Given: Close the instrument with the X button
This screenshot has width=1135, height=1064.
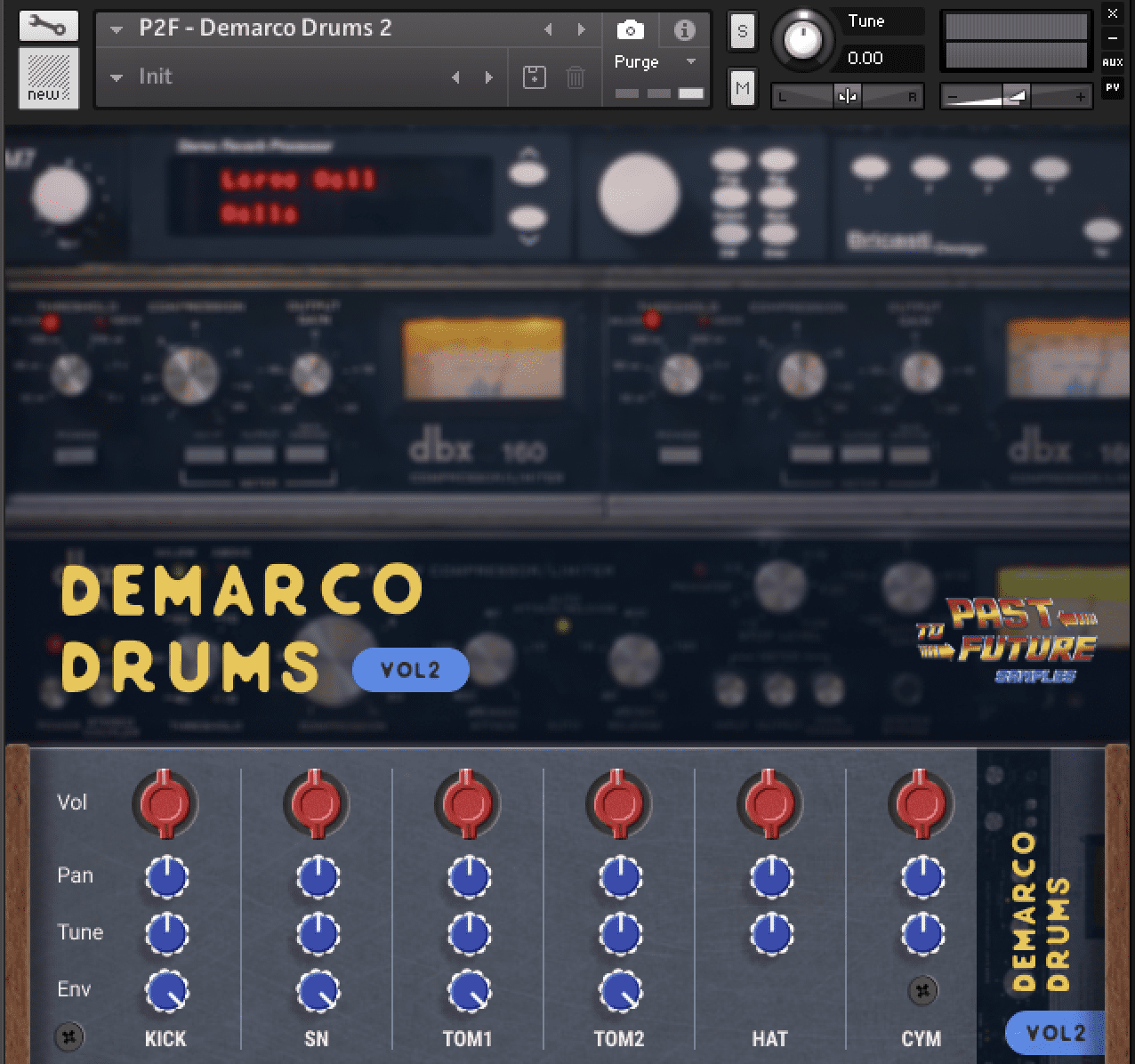Looking at the screenshot, I should click(x=1112, y=13).
